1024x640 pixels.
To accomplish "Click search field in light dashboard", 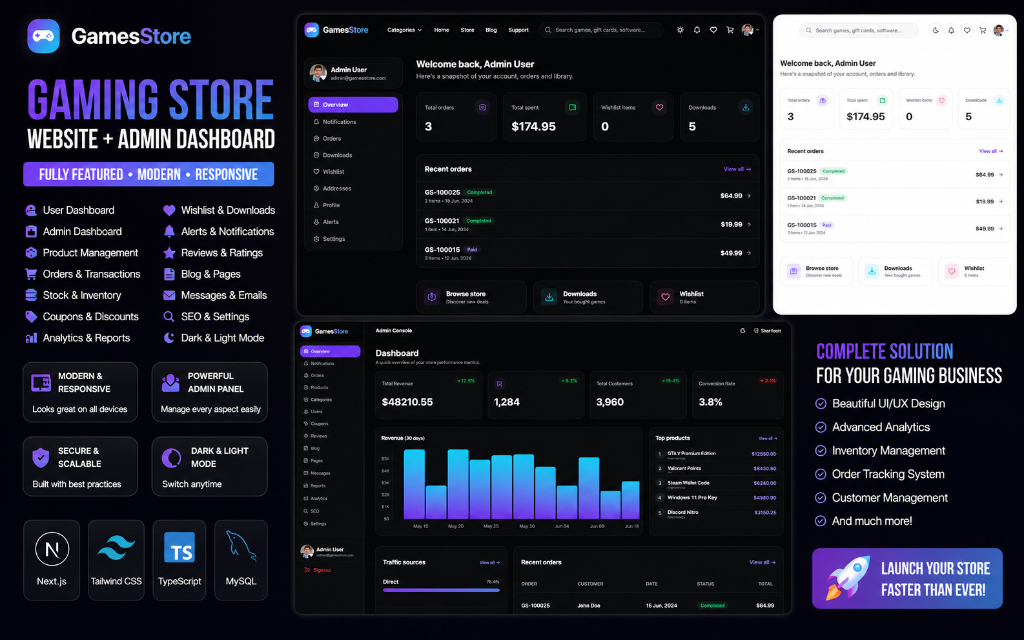I will 859,31.
